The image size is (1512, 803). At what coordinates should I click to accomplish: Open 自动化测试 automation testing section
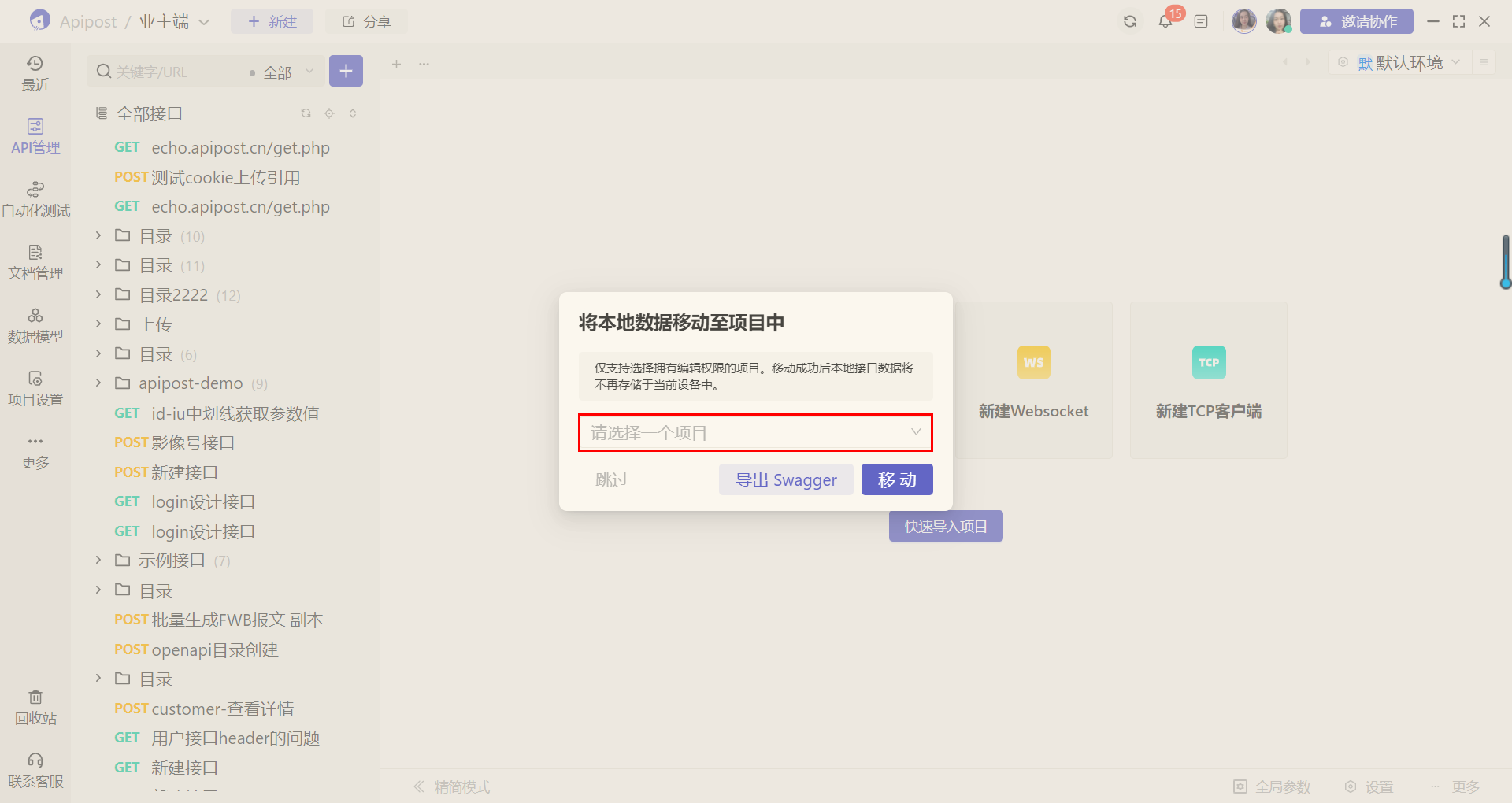[x=35, y=199]
